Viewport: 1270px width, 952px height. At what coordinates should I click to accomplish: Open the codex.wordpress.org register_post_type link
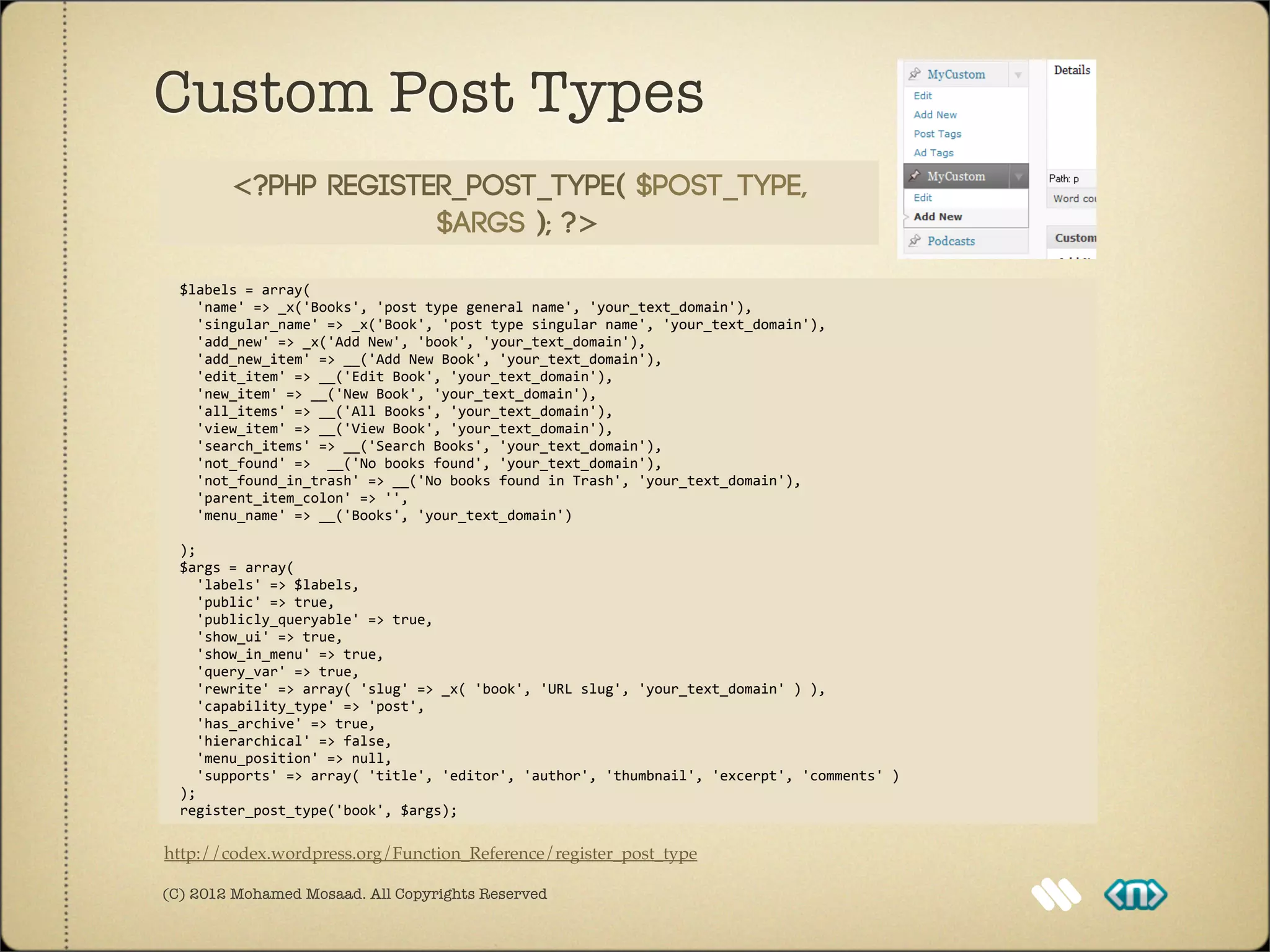430,853
